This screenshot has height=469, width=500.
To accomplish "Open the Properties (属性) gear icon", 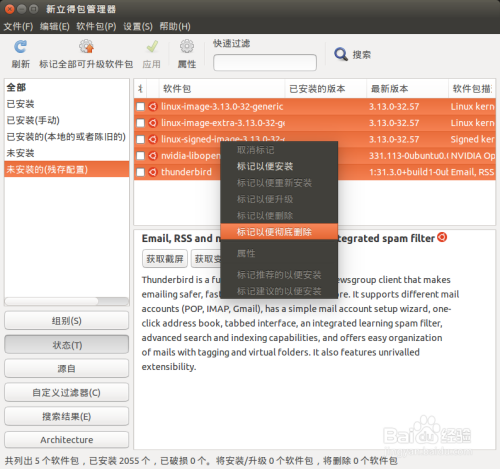I will pos(187,46).
